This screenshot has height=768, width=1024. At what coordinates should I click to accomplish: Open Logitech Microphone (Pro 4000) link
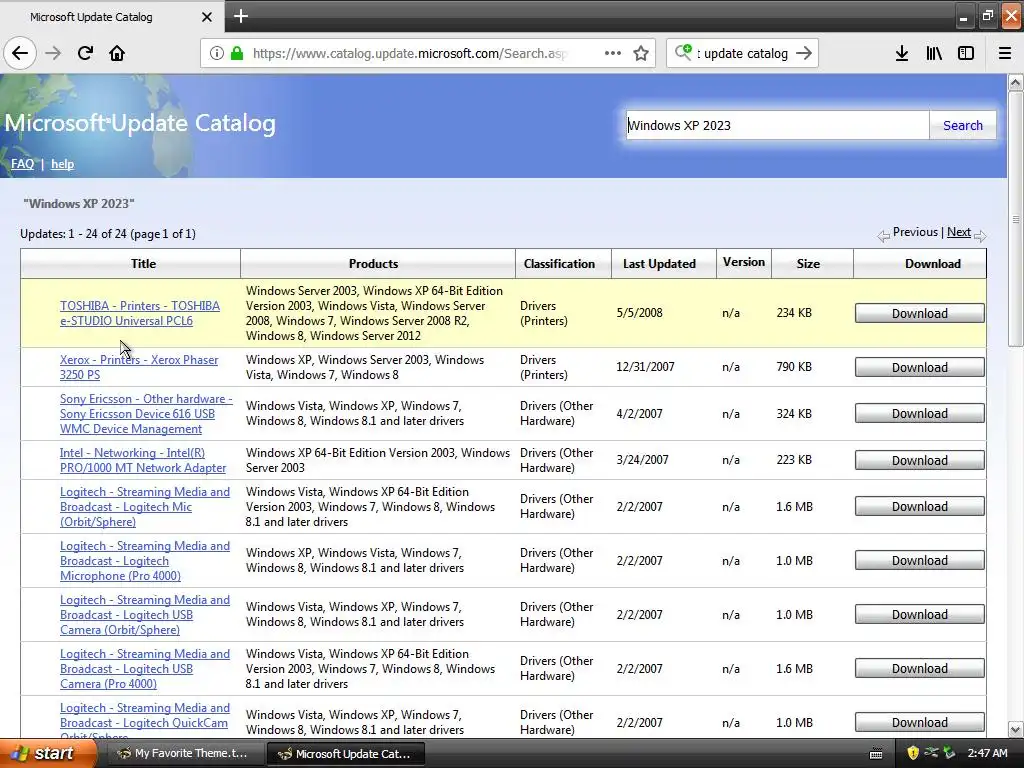(144, 561)
